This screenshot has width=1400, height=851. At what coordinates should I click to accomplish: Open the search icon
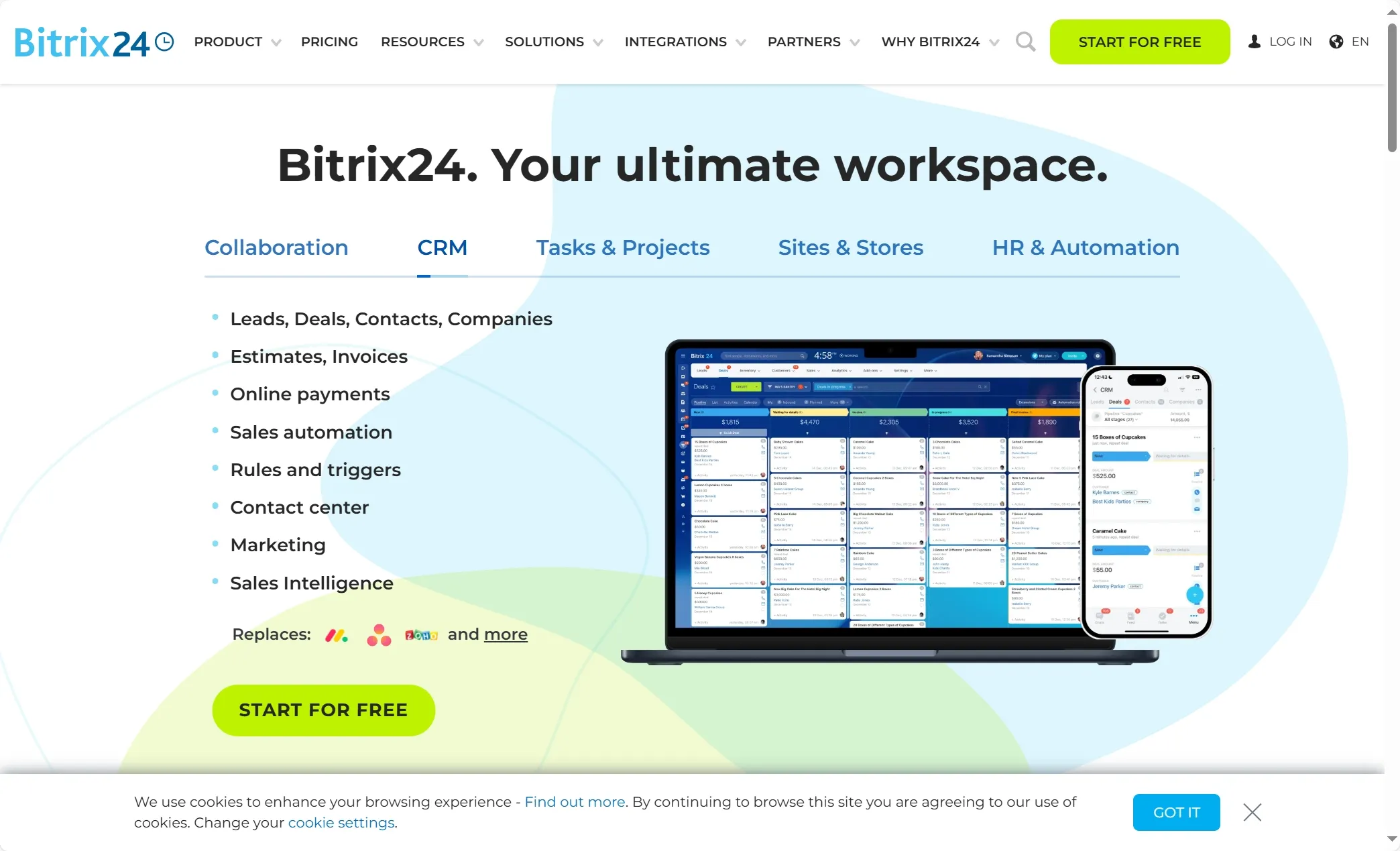tap(1025, 40)
